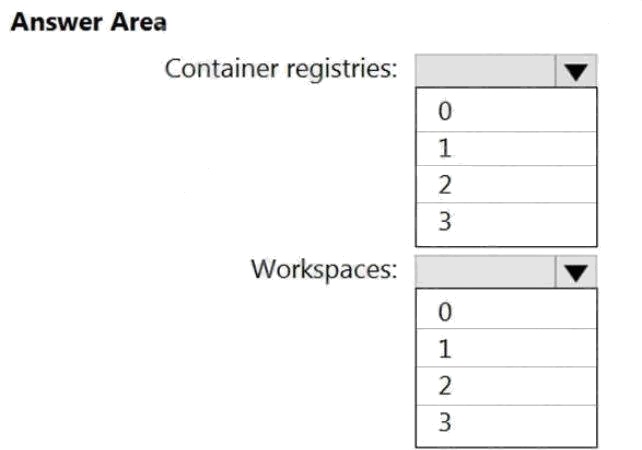642x450 pixels.
Task: Select 1 under Workspaces
Action: pyautogui.click(x=505, y=349)
